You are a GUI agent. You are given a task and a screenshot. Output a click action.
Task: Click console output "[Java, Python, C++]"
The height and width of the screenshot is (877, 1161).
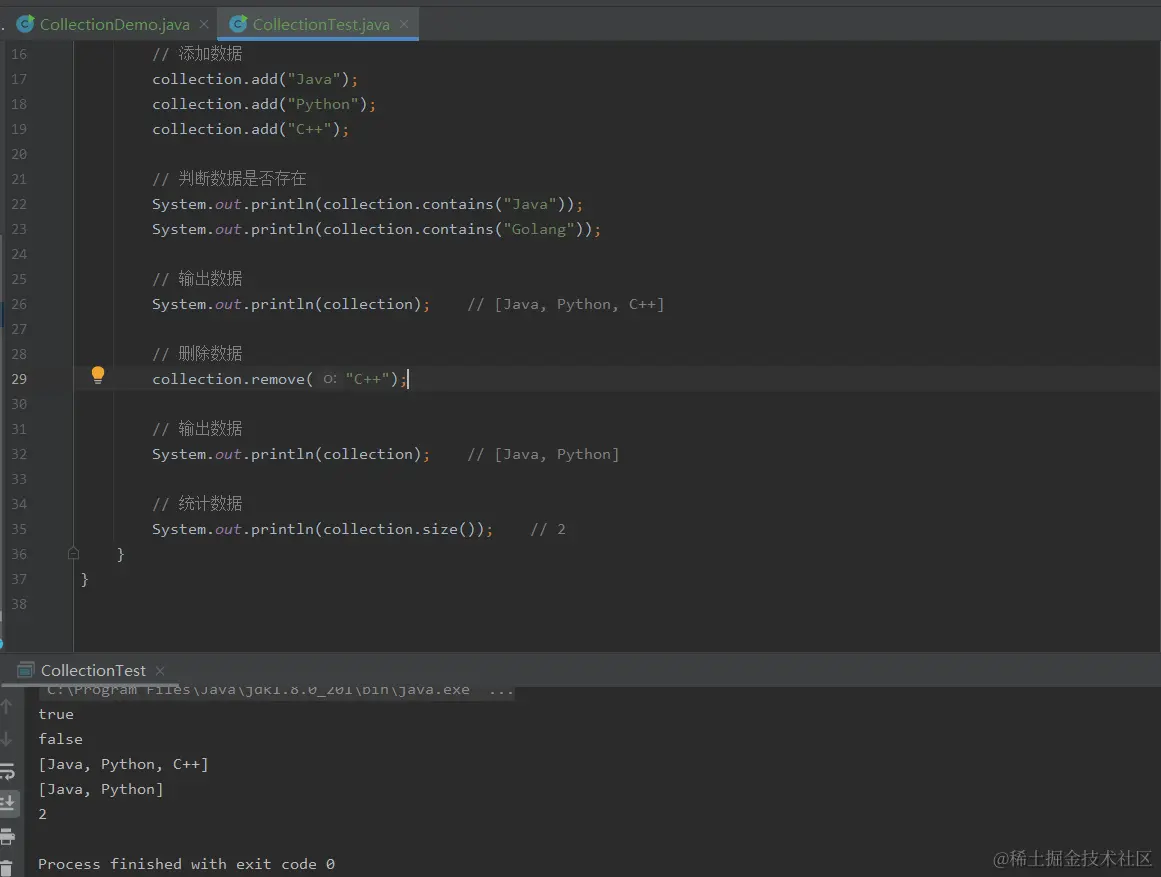(124, 764)
